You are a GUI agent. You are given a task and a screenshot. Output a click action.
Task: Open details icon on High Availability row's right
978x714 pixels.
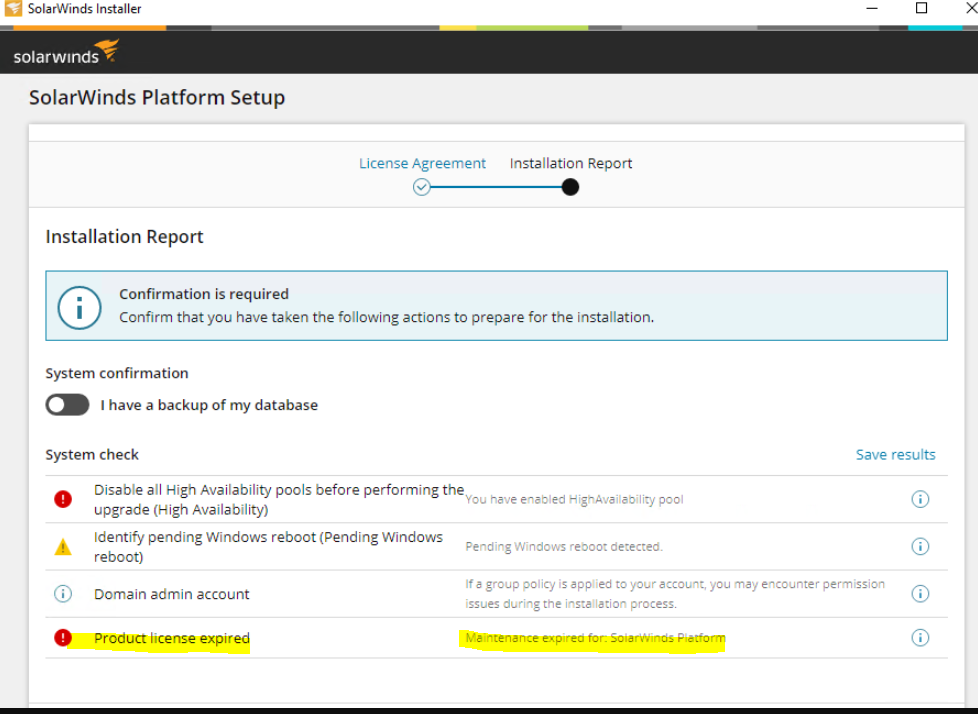pos(920,499)
